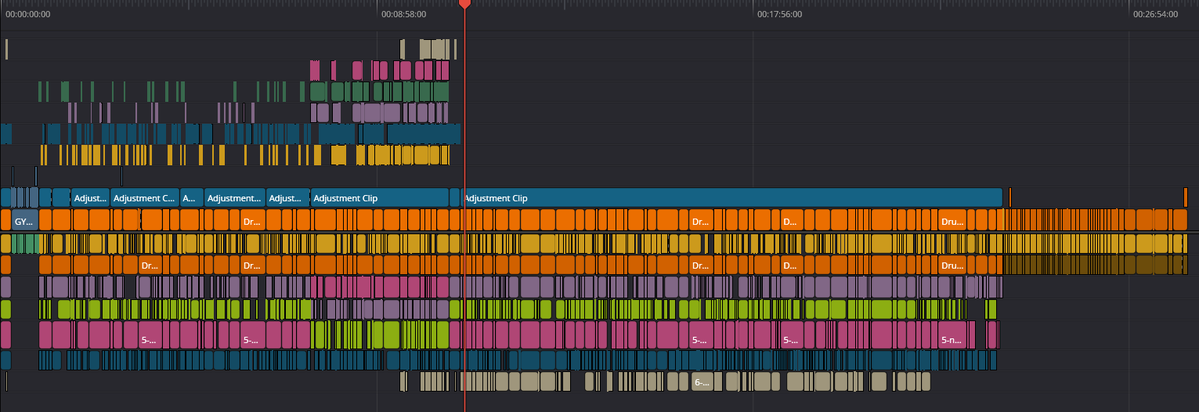Select the short "A..." adjustment clip
This screenshot has height=412, width=1199.
[191, 198]
